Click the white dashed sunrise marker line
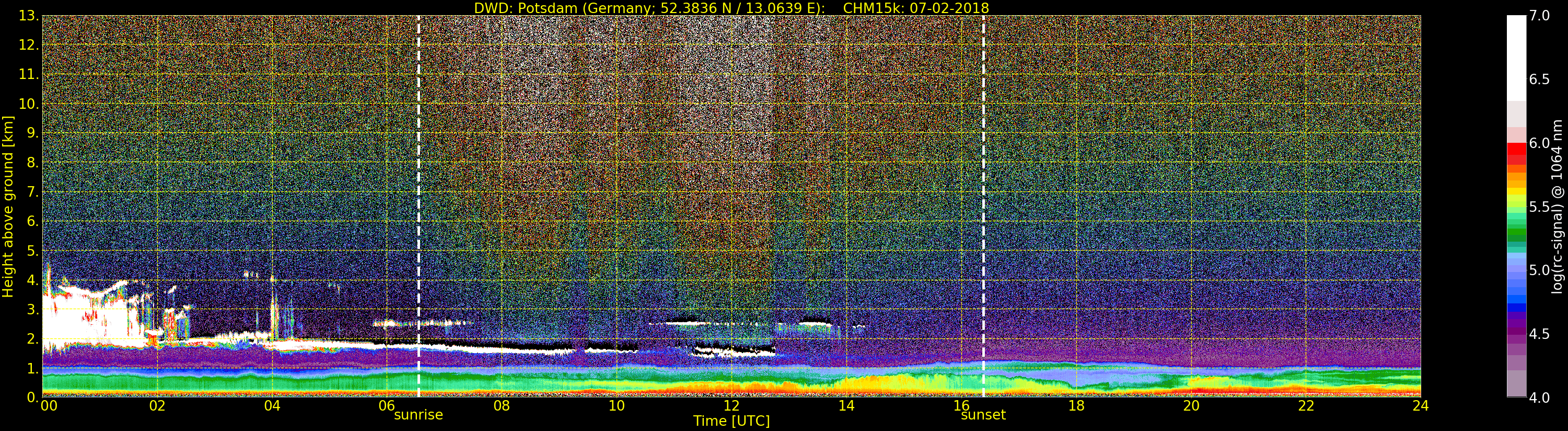 (x=419, y=206)
